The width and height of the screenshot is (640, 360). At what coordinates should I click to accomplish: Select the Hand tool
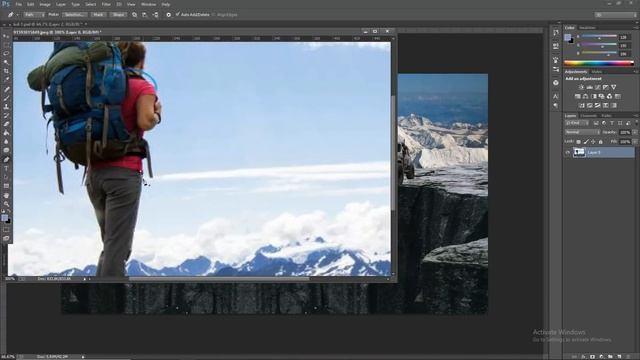pyautogui.click(x=6, y=196)
